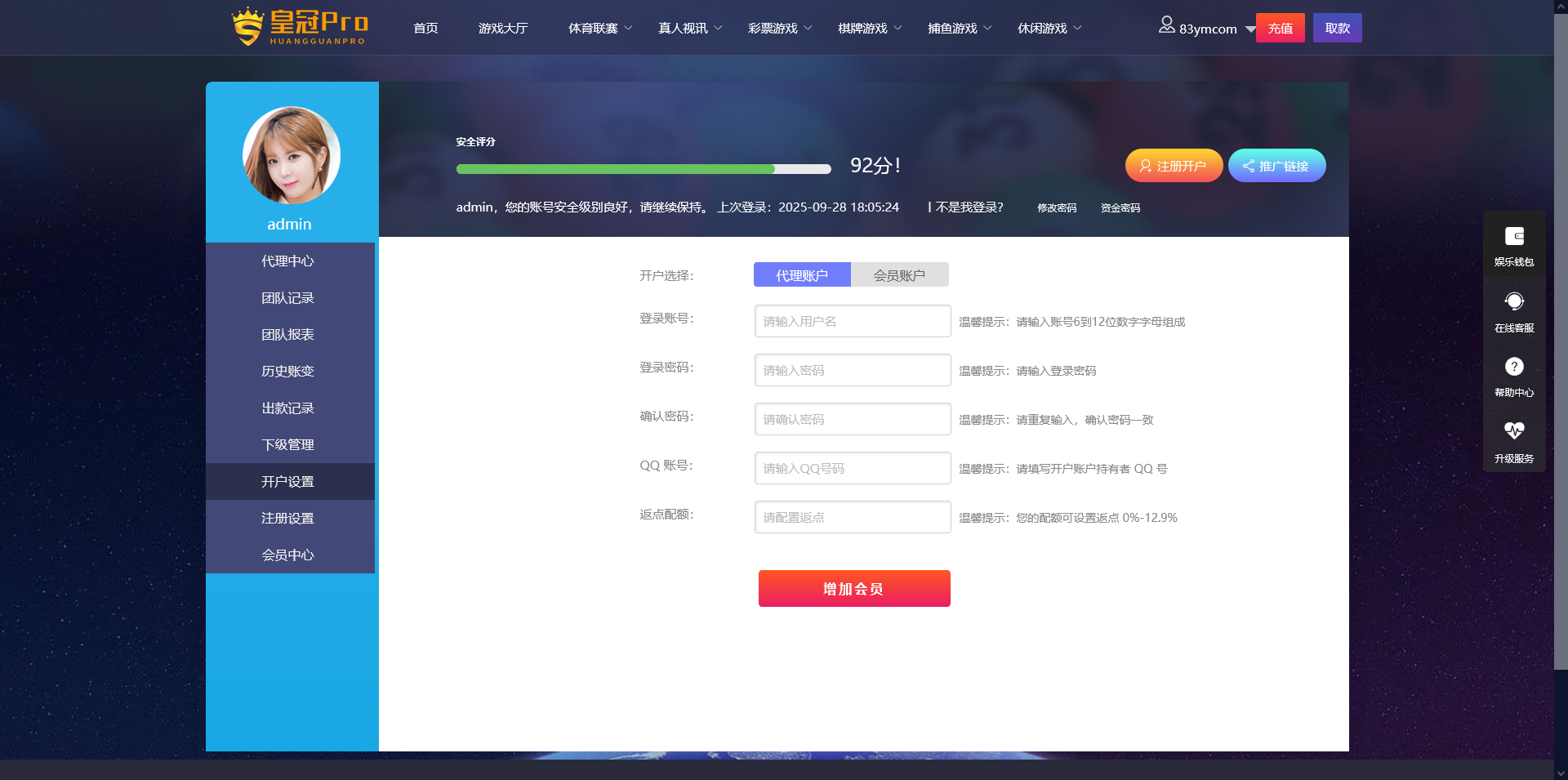Open the 83ymcom account dropdown arrow
Image resolution: width=1568 pixels, height=780 pixels.
1249,29
